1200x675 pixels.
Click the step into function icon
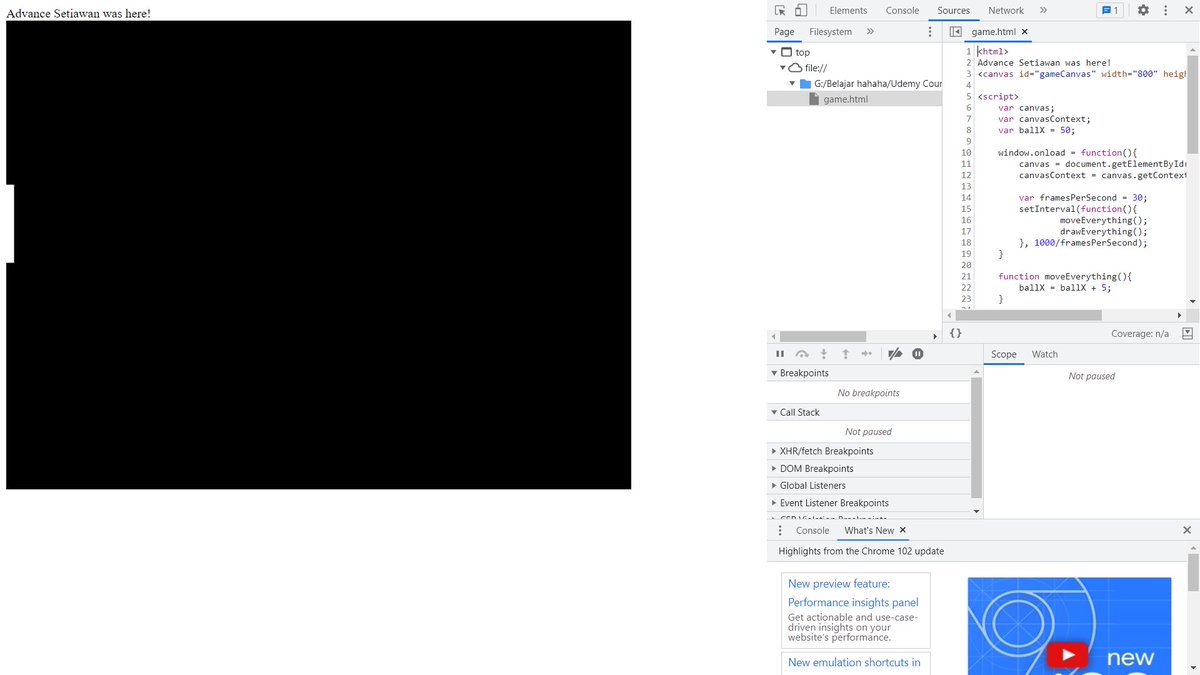tap(824, 354)
